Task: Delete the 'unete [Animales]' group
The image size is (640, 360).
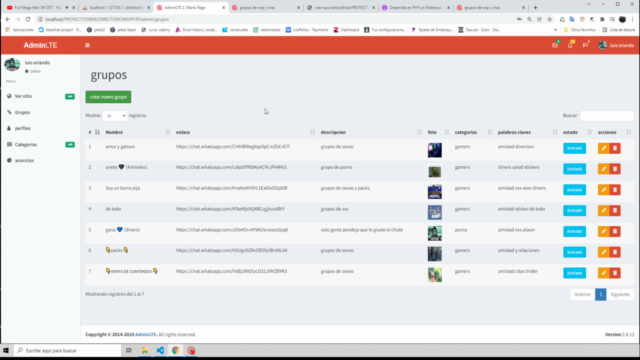Action: tap(615, 169)
